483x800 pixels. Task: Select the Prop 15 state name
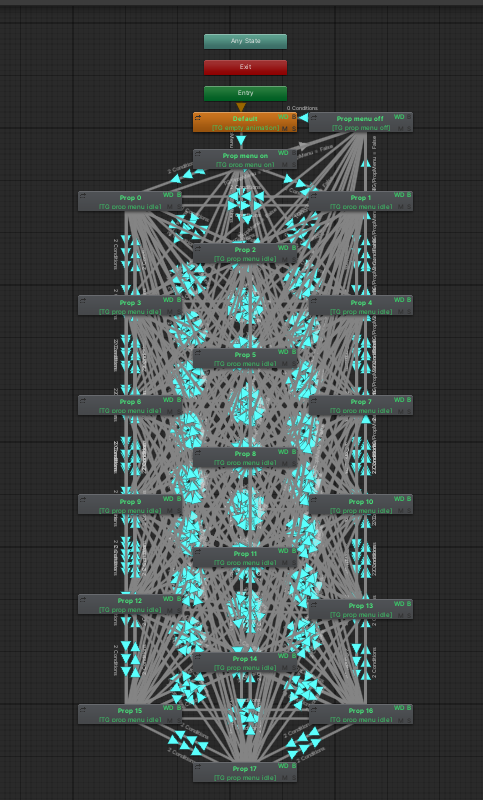pyautogui.click(x=131, y=711)
